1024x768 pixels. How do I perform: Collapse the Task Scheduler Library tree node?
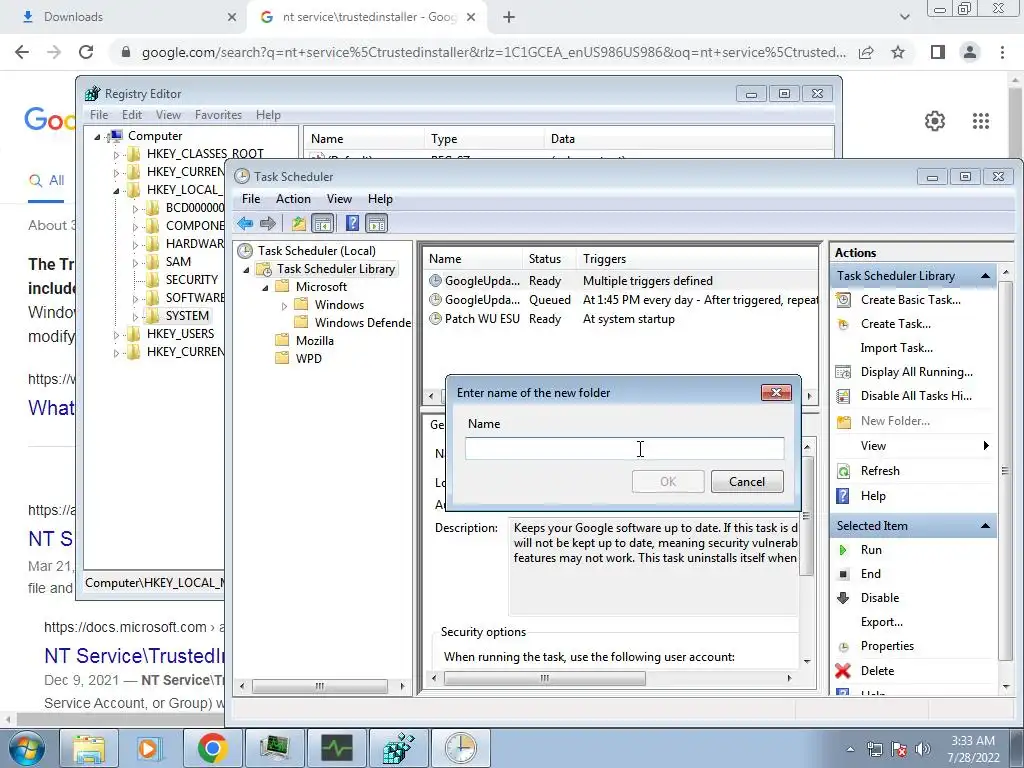pos(246,270)
